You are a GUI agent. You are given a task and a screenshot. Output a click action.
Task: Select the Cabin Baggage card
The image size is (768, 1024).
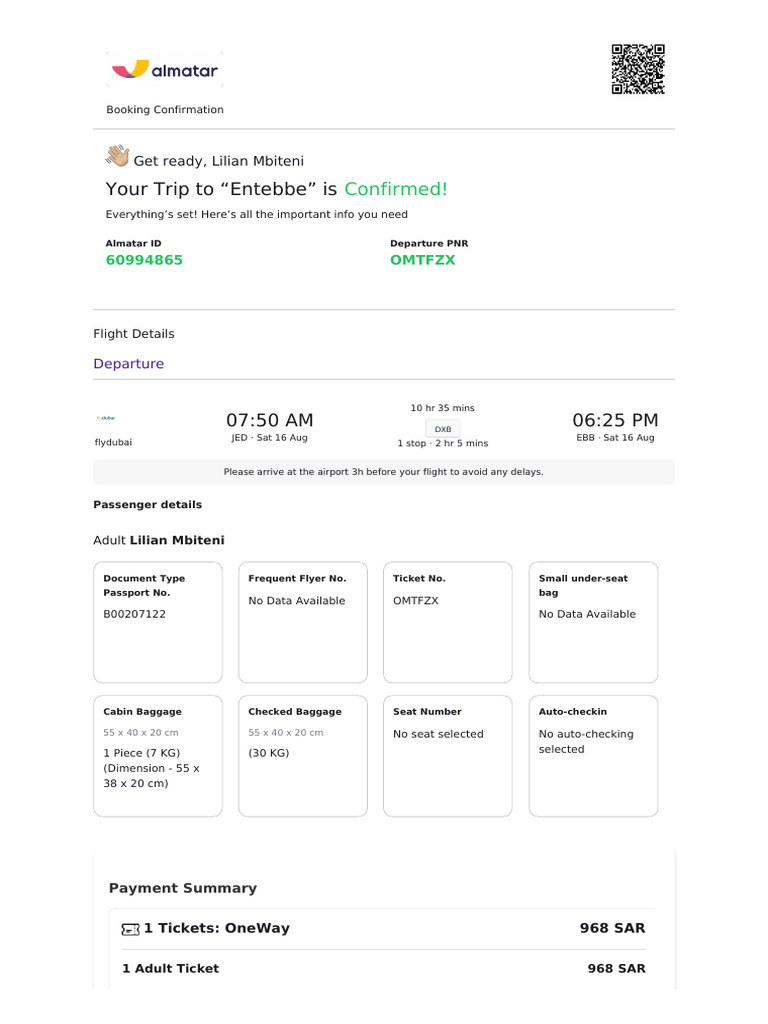[x=158, y=756]
